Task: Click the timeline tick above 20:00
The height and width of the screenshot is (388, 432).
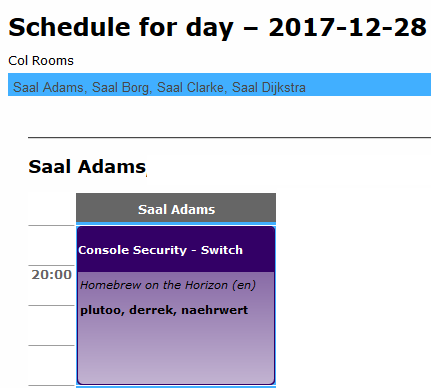Action: point(51,265)
